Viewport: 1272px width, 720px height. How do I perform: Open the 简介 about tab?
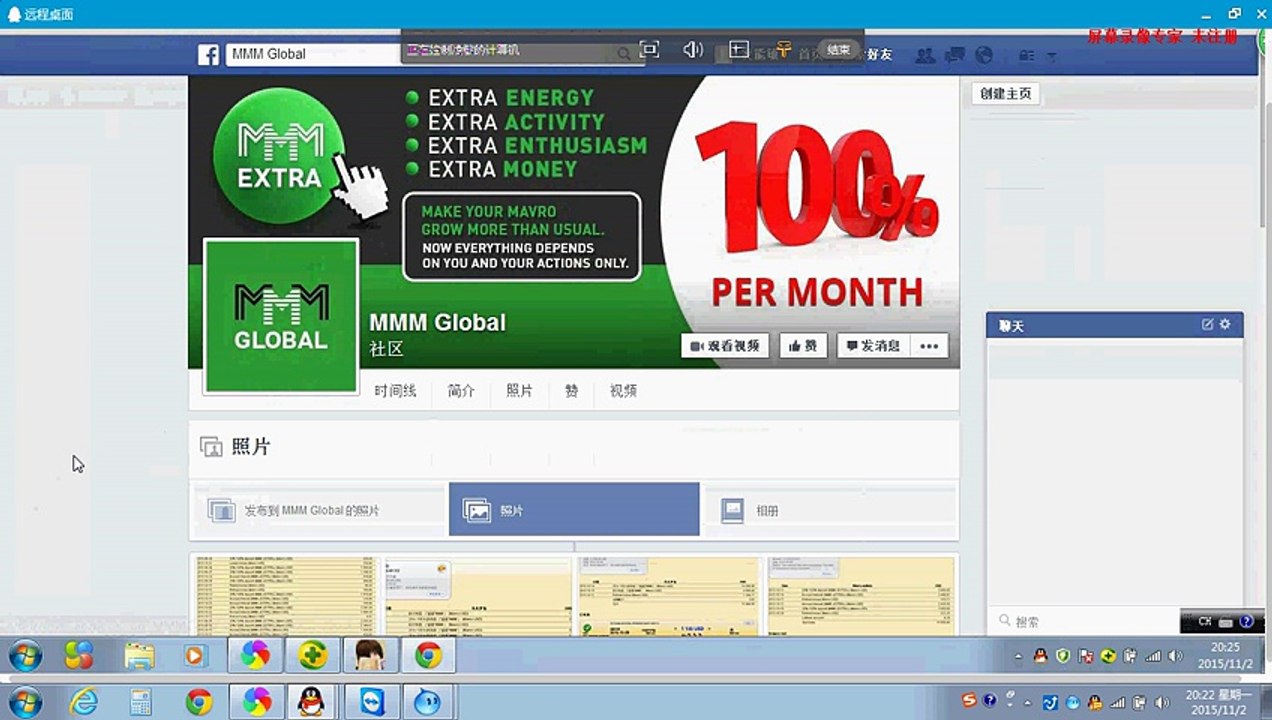point(461,391)
